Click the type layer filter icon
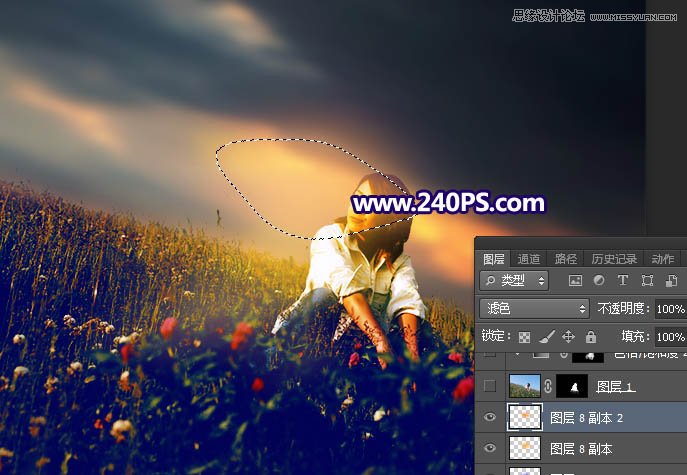 [x=623, y=281]
